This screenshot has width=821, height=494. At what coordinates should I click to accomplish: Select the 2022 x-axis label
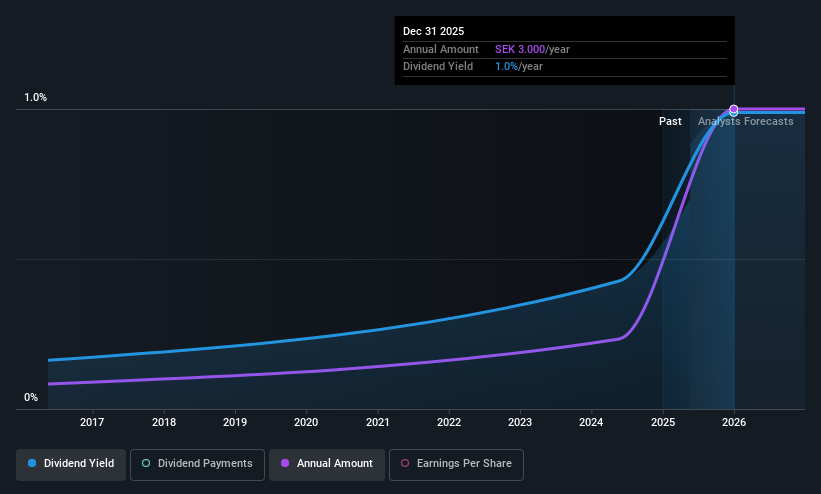click(x=449, y=422)
